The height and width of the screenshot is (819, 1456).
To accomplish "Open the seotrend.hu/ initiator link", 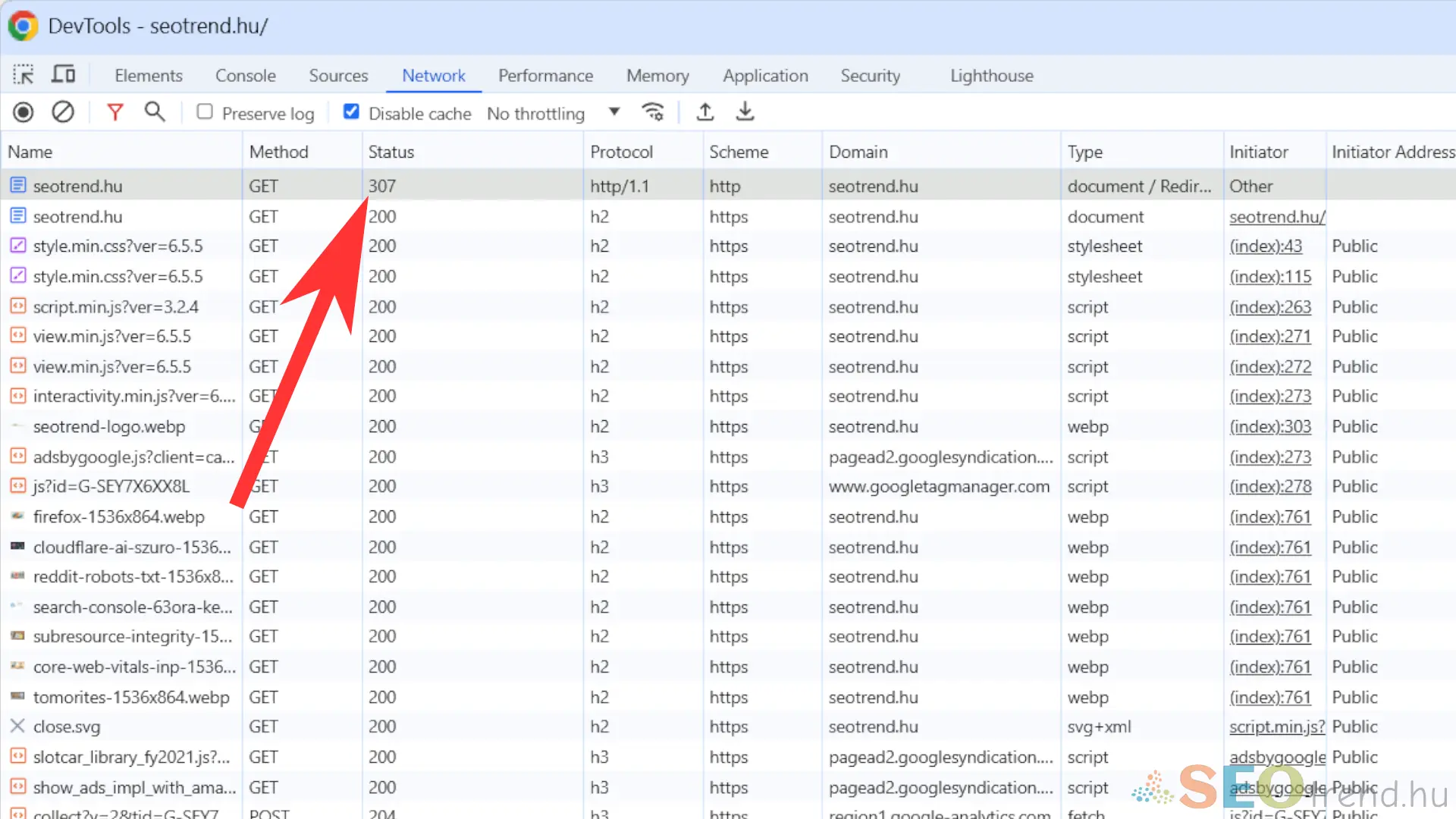I will point(1277,217).
